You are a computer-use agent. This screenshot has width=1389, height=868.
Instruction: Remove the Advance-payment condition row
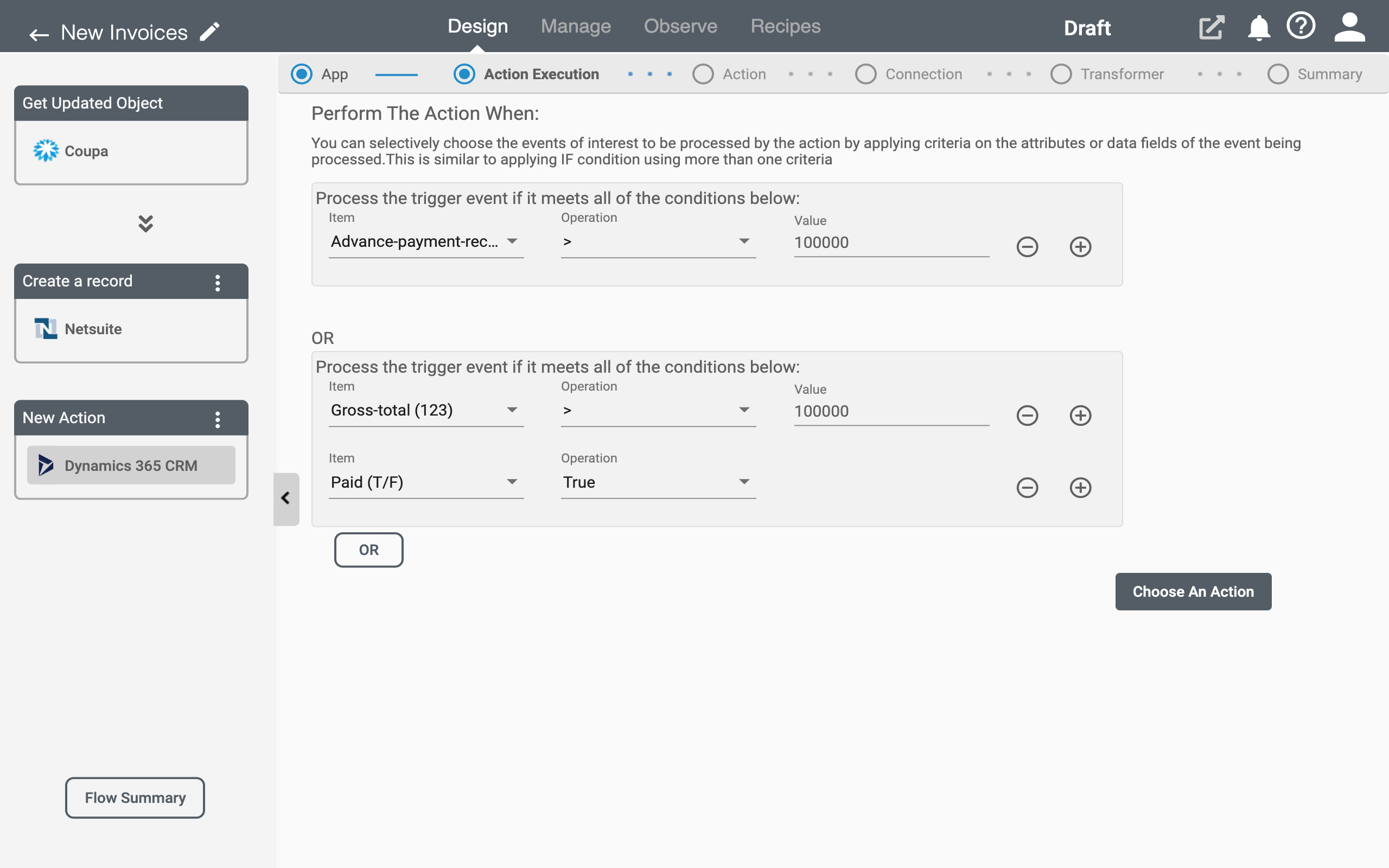point(1027,247)
